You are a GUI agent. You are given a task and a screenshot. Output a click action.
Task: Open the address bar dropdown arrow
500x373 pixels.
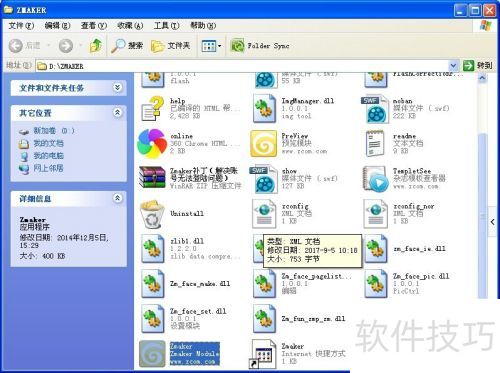[x=453, y=65]
